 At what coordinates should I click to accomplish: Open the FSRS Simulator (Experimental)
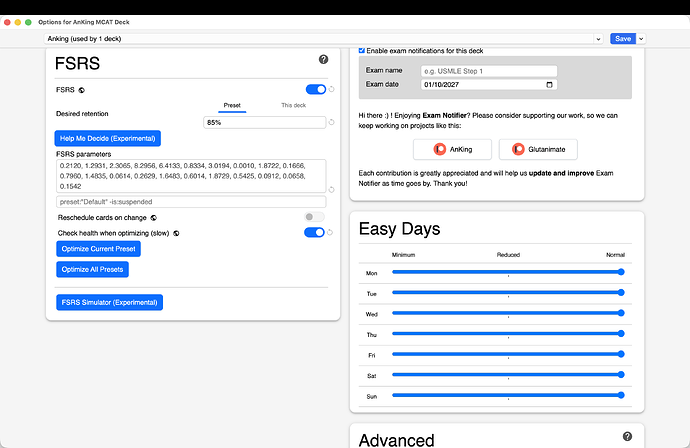click(110, 302)
